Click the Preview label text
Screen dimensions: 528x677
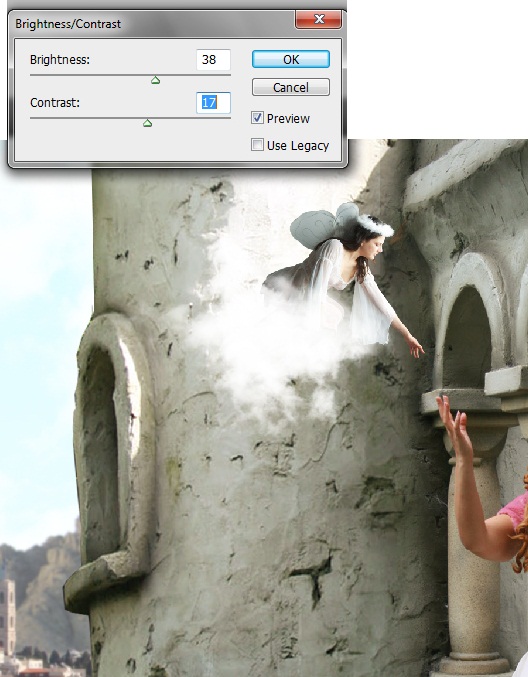(288, 118)
